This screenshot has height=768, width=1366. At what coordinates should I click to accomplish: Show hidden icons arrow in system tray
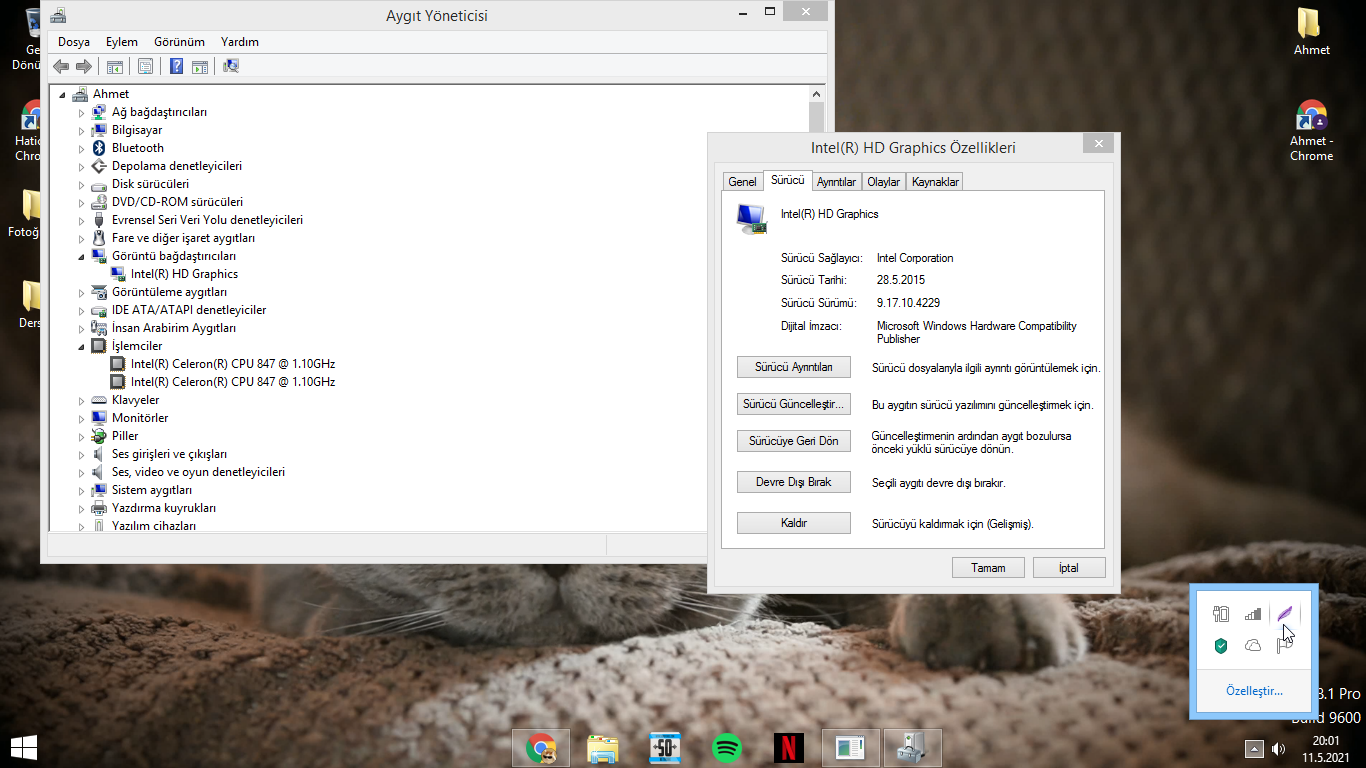(x=1254, y=748)
